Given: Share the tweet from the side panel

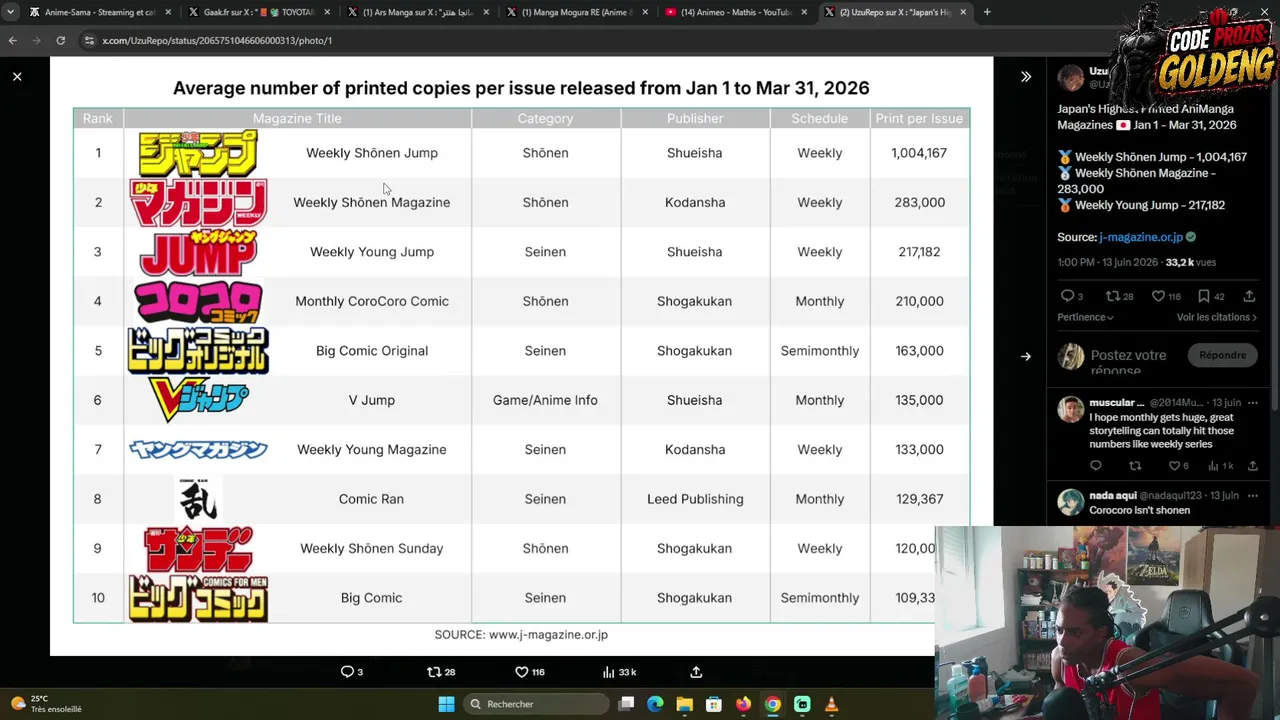Looking at the screenshot, I should [x=1249, y=296].
